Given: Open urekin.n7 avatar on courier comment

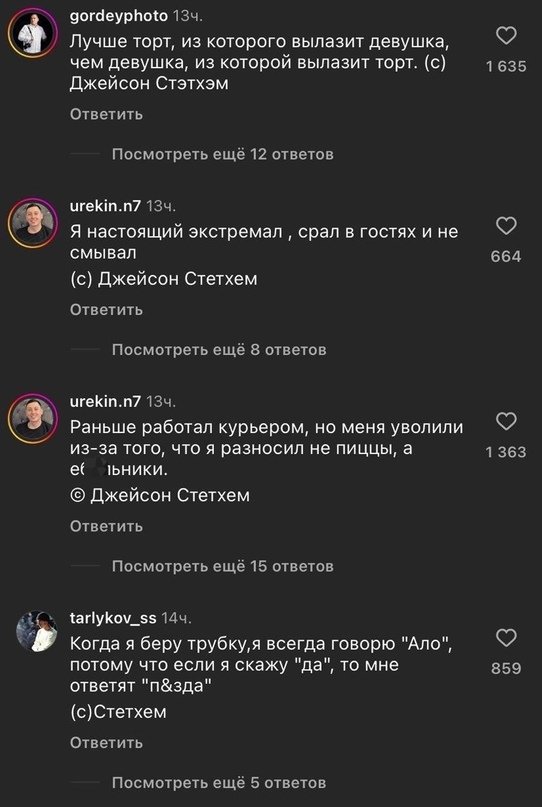Looking at the screenshot, I should [x=33, y=418].
